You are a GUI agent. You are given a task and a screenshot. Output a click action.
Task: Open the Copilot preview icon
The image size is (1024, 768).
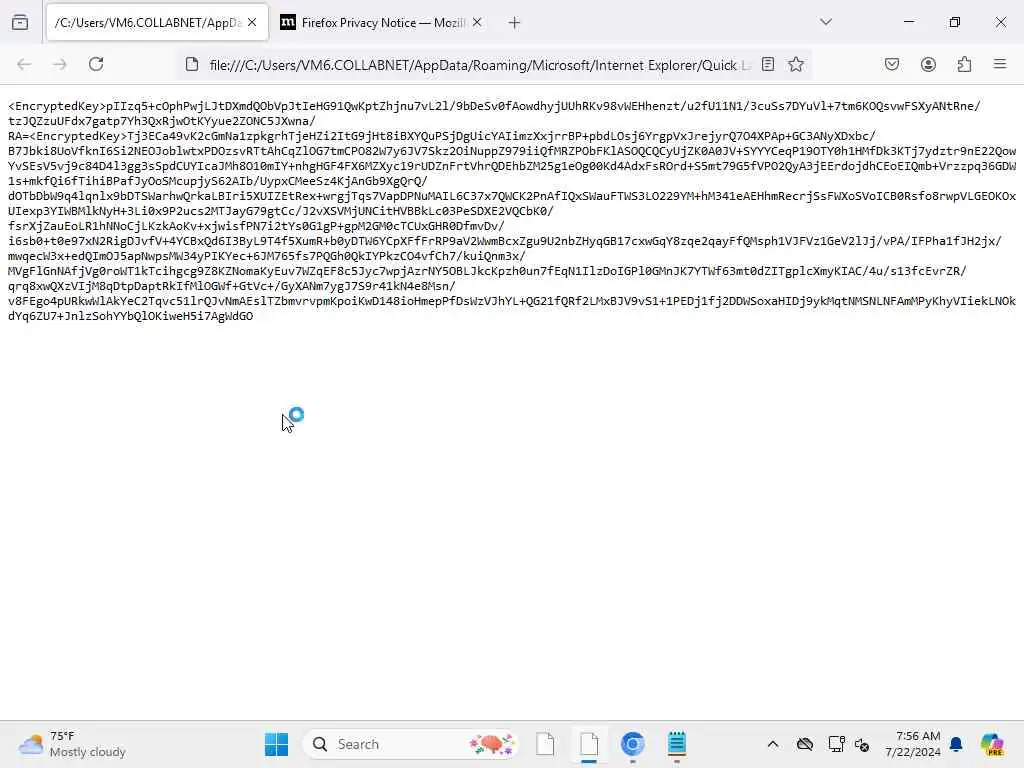992,744
